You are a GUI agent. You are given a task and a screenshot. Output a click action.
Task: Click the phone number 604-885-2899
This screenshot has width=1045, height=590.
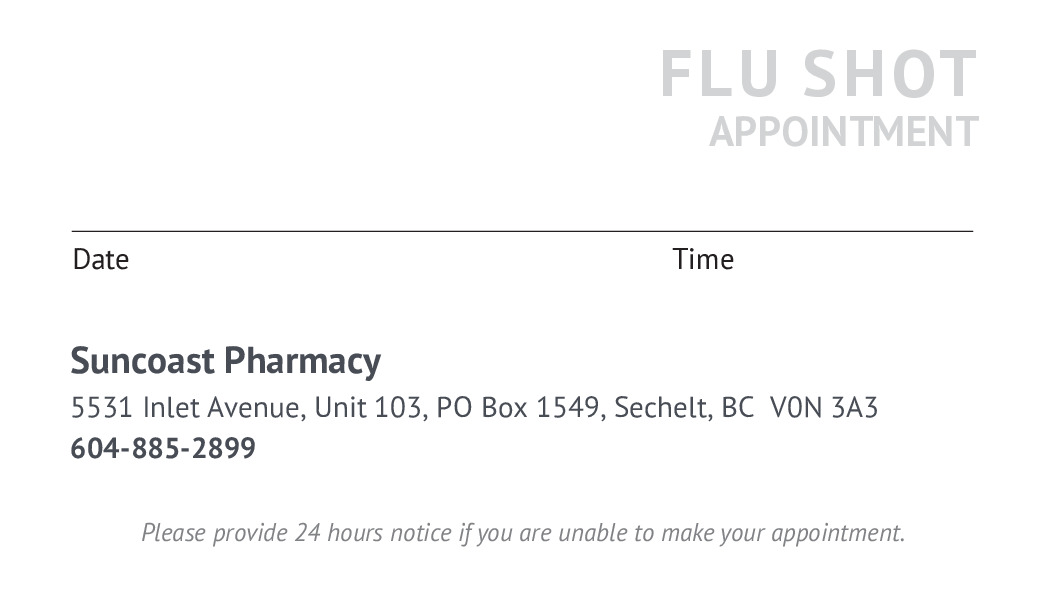point(163,449)
